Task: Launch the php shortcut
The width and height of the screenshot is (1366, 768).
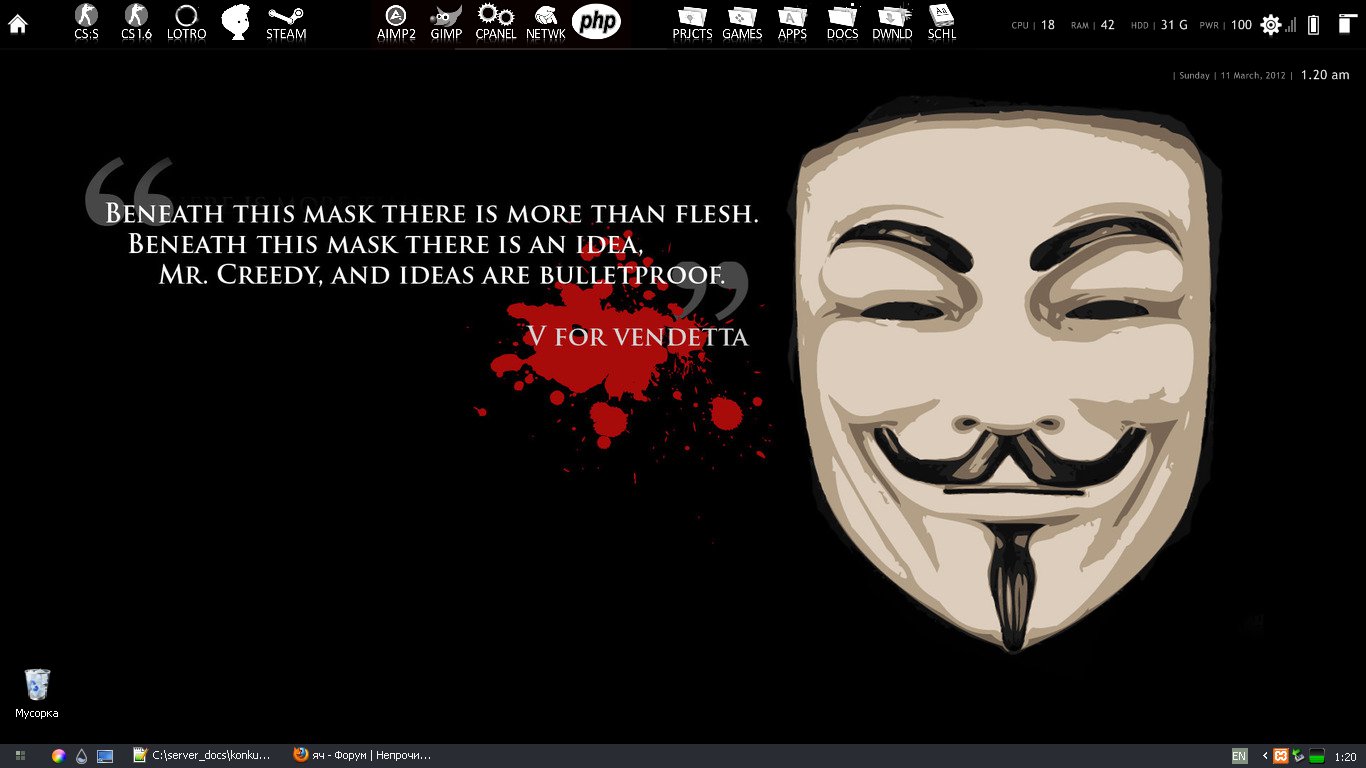Action: point(596,21)
